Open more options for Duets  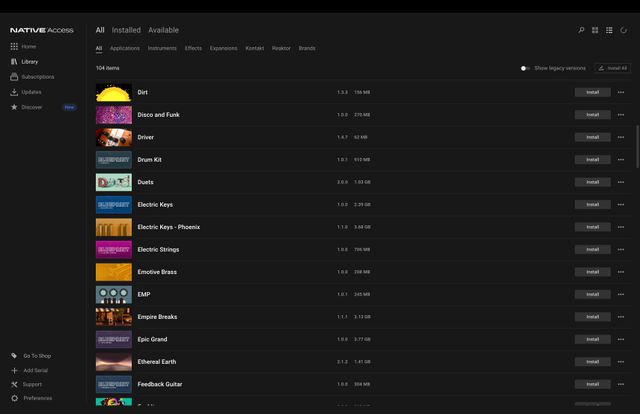(621, 182)
